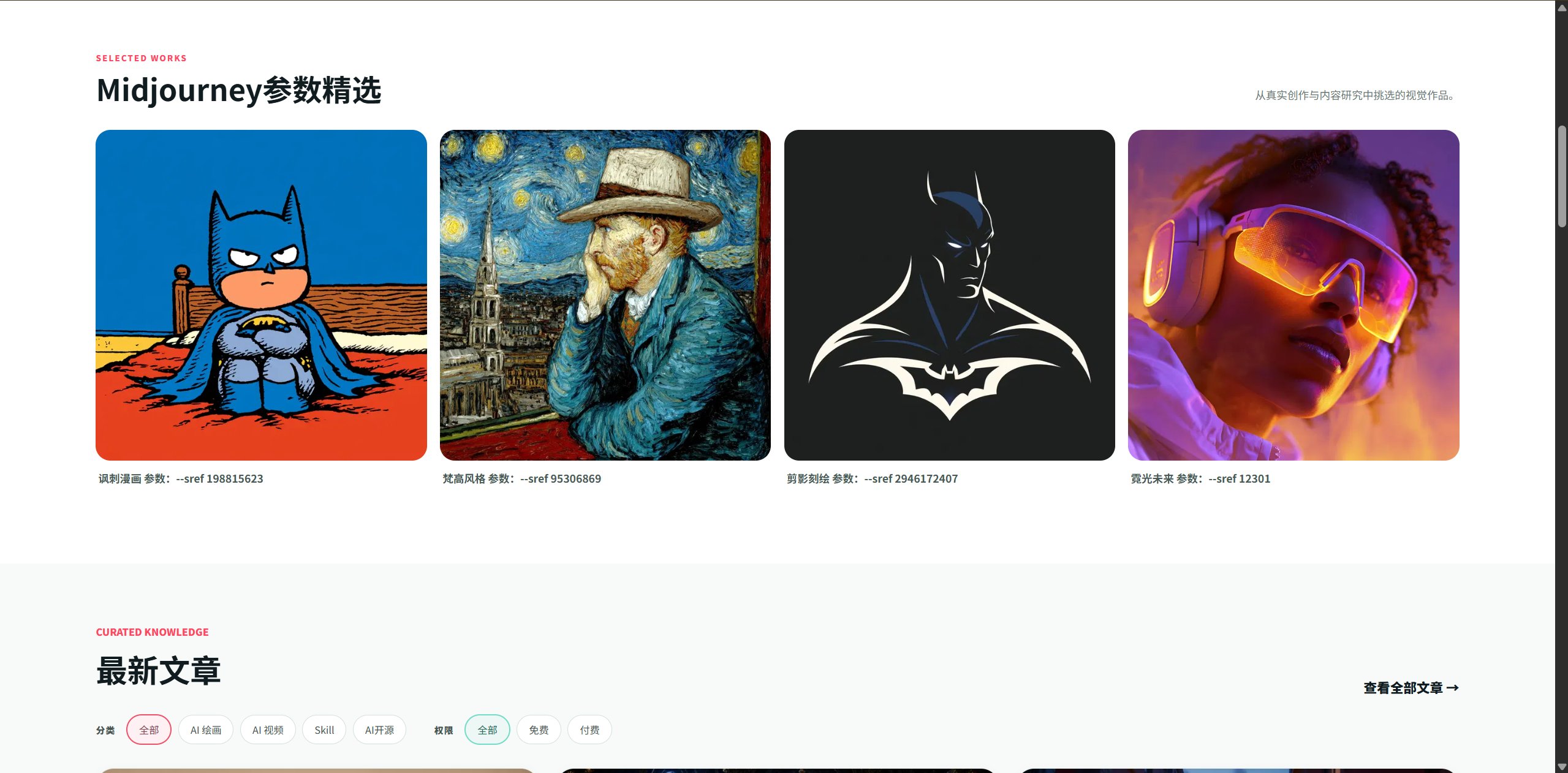Click caption '讽刺漫画 参数：--sref 198815623'
The image size is (1568, 773).
tap(181, 479)
